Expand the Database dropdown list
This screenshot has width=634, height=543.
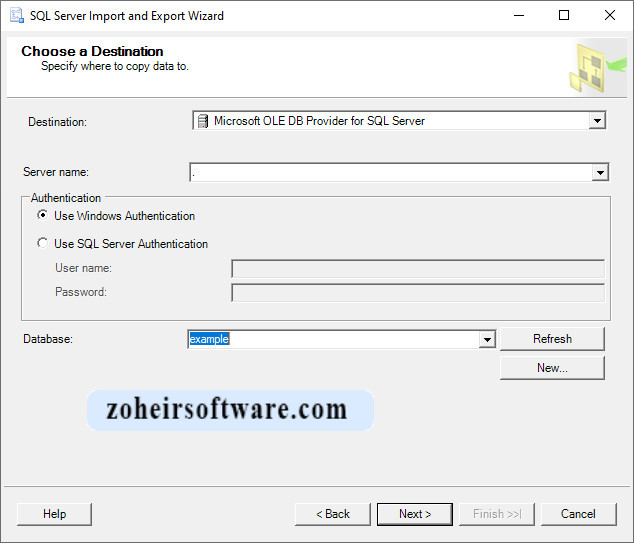(x=487, y=340)
